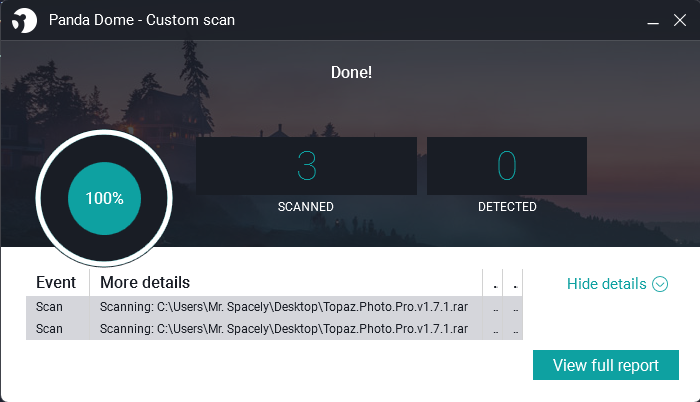
Task: Collapse details using the circled chevron icon
Action: (x=660, y=284)
